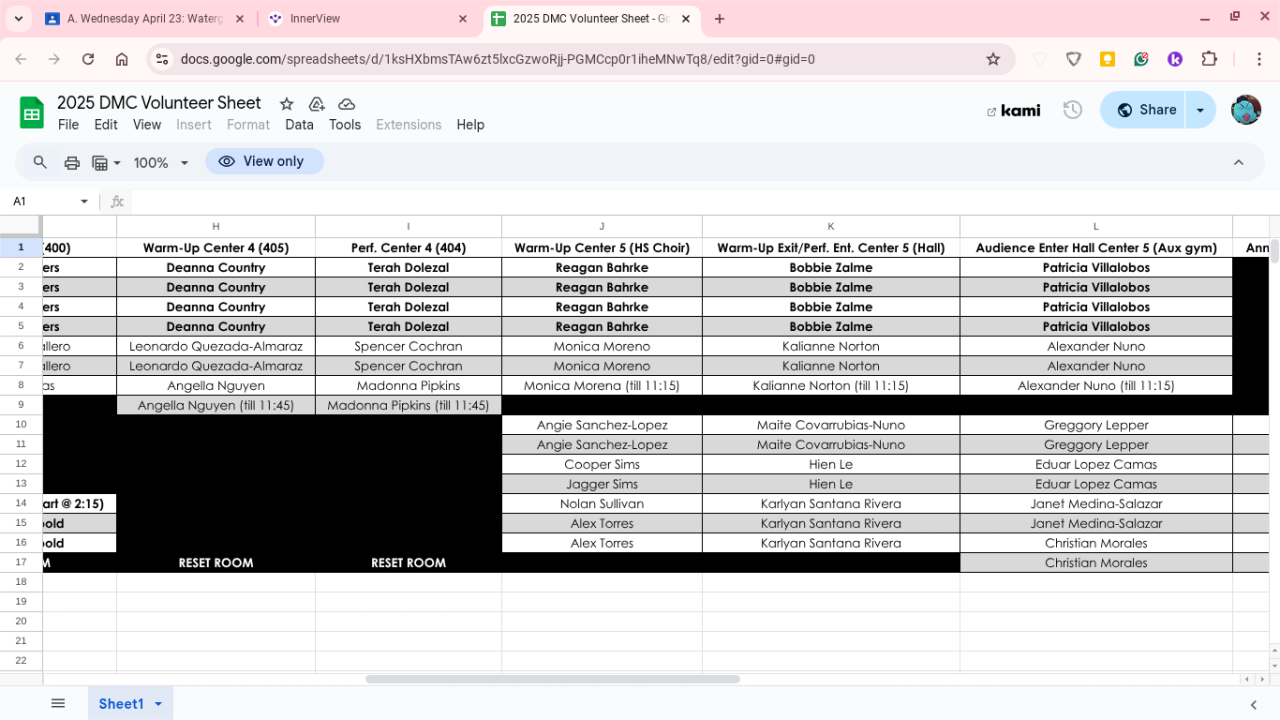Select cell 'Kalianne Norton (till 11:15)'

point(831,386)
